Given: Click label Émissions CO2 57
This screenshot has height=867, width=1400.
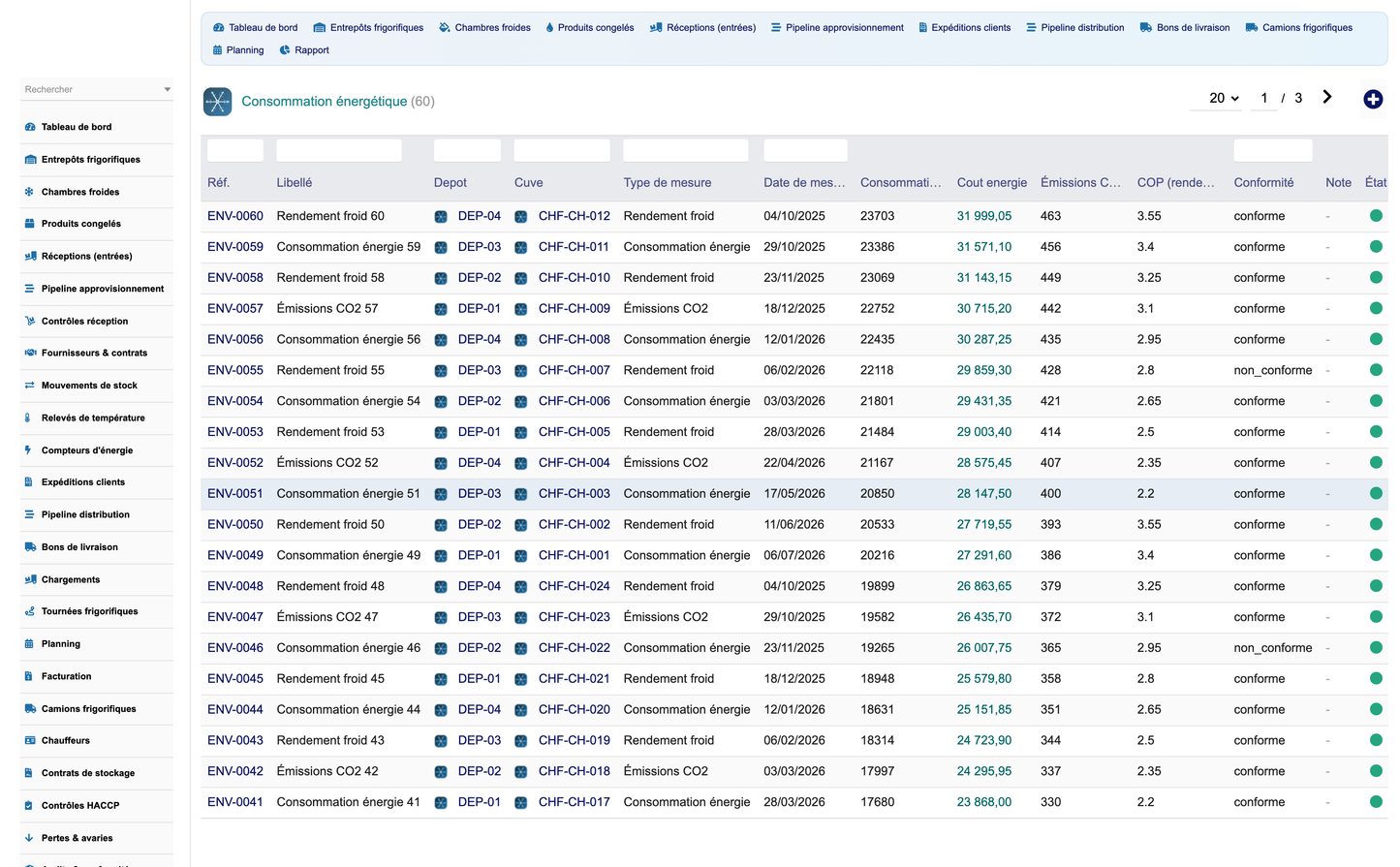Looking at the screenshot, I should [x=327, y=308].
